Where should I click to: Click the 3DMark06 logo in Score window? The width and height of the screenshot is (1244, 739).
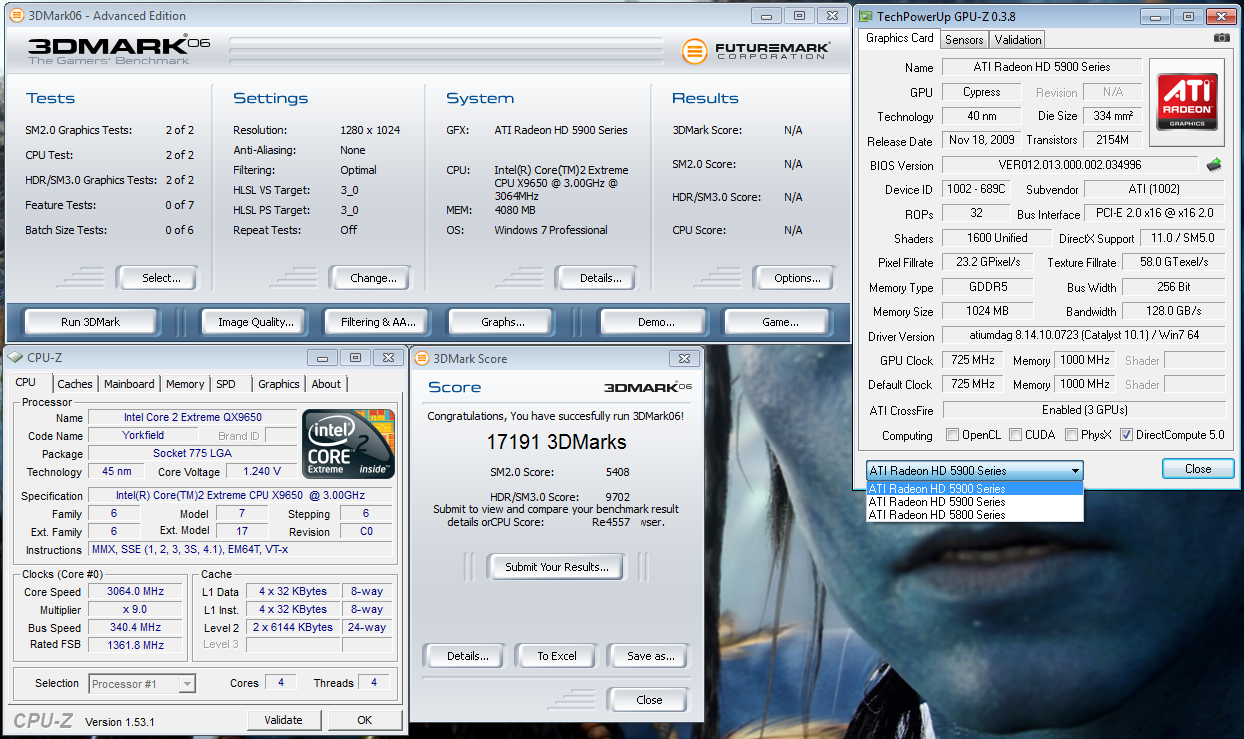[646, 387]
